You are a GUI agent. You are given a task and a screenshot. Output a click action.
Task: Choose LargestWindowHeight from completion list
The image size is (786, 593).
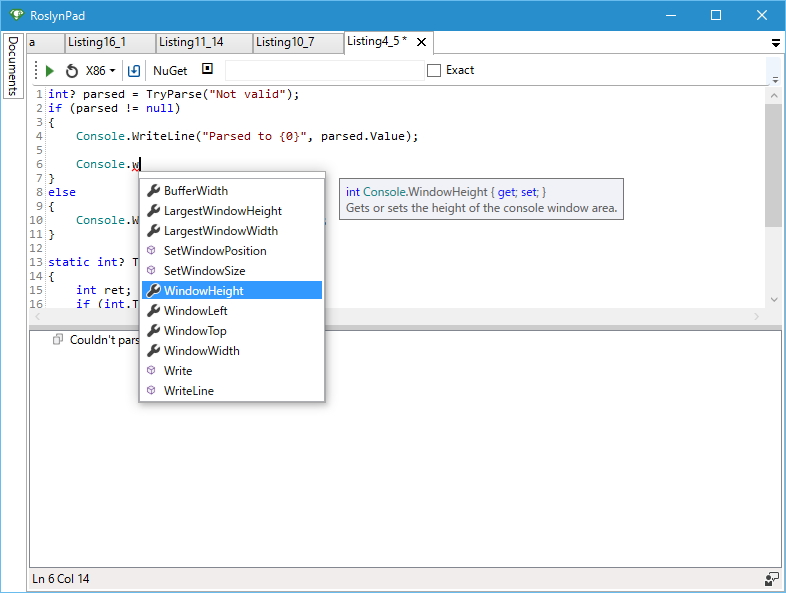(x=232, y=211)
